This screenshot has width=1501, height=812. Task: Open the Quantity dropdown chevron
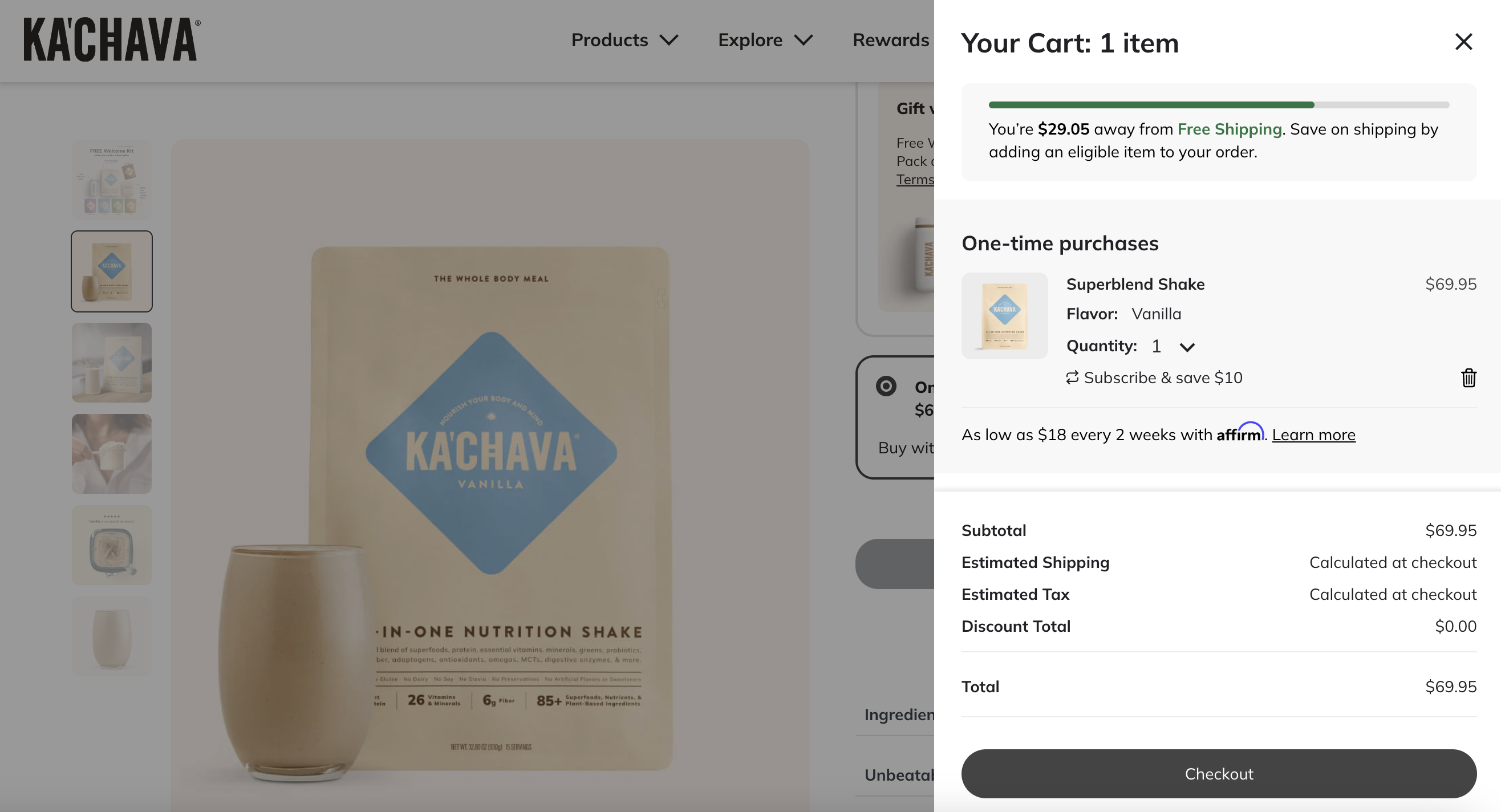(x=1187, y=347)
